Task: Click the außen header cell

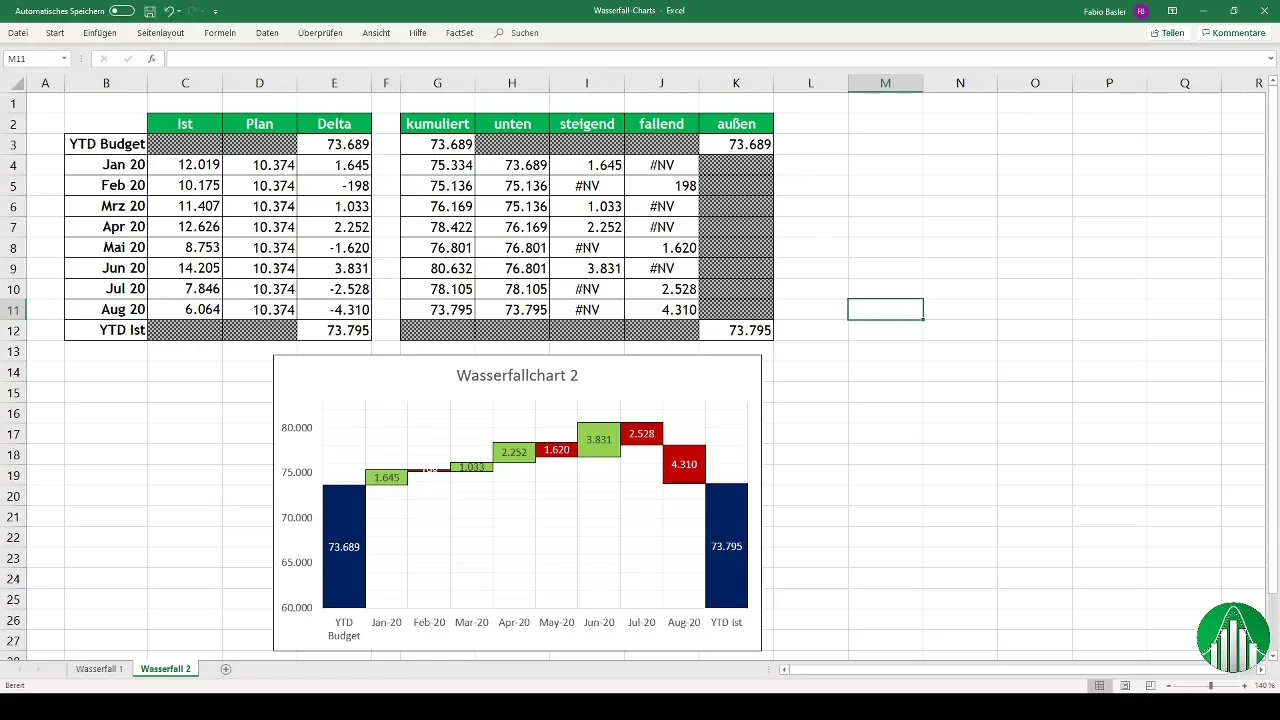Action: 736,124
